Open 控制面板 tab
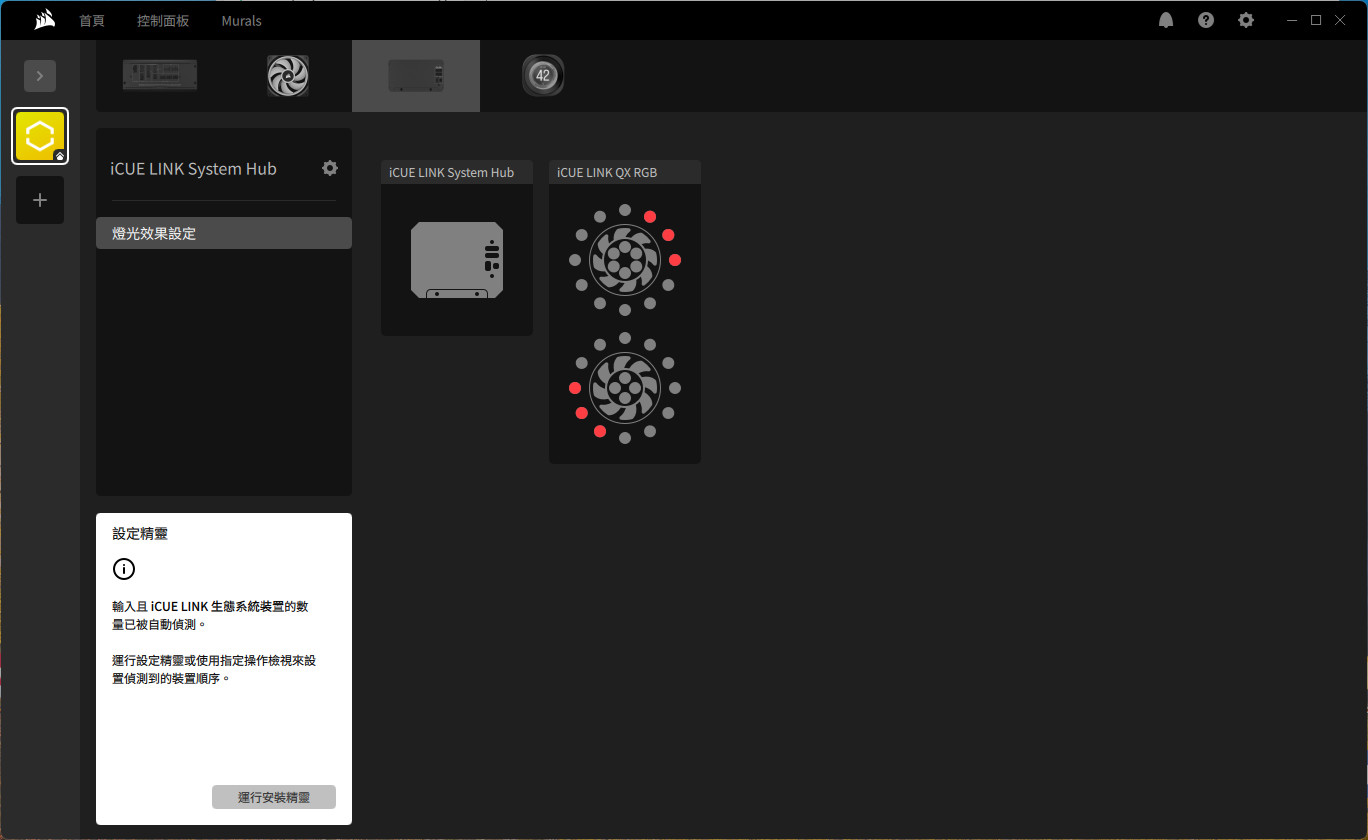The width and height of the screenshot is (1368, 840). tap(163, 20)
